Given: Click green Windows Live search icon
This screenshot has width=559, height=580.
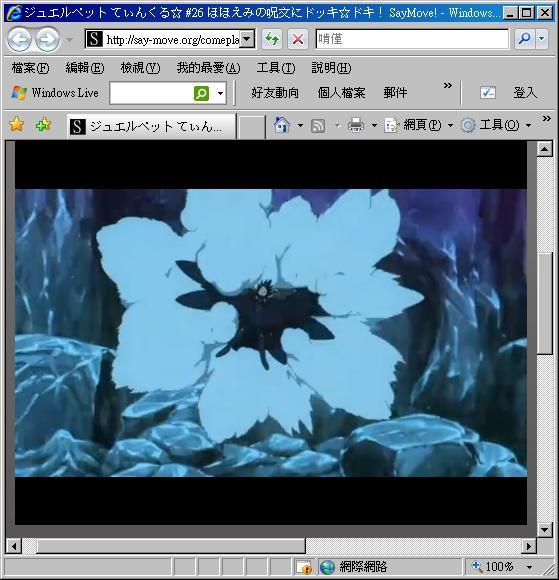Looking at the screenshot, I should tap(201, 93).
